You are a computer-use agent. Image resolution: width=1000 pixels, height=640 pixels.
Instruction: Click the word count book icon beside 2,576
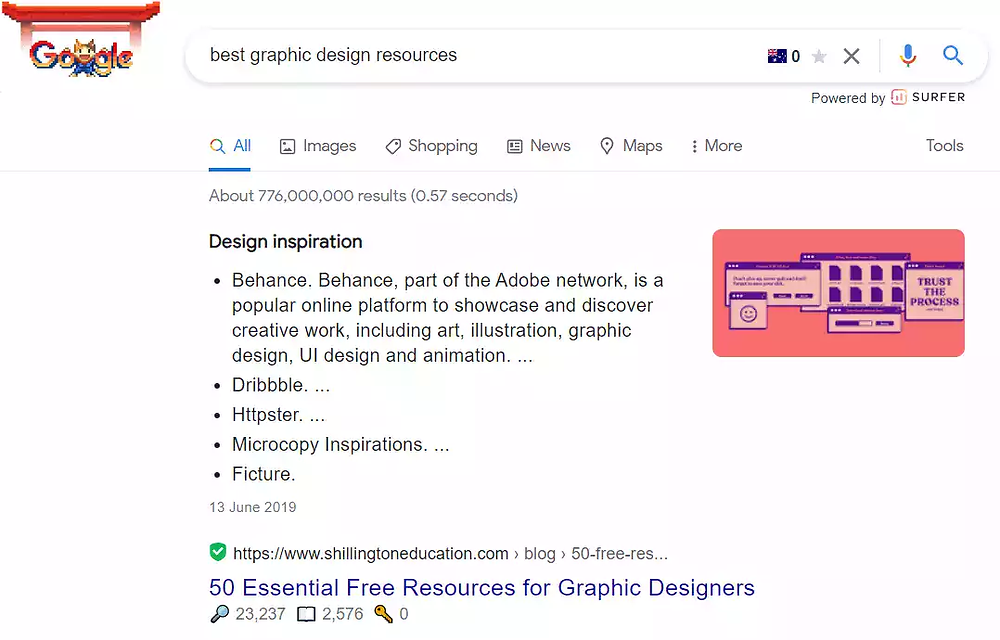coord(307,614)
